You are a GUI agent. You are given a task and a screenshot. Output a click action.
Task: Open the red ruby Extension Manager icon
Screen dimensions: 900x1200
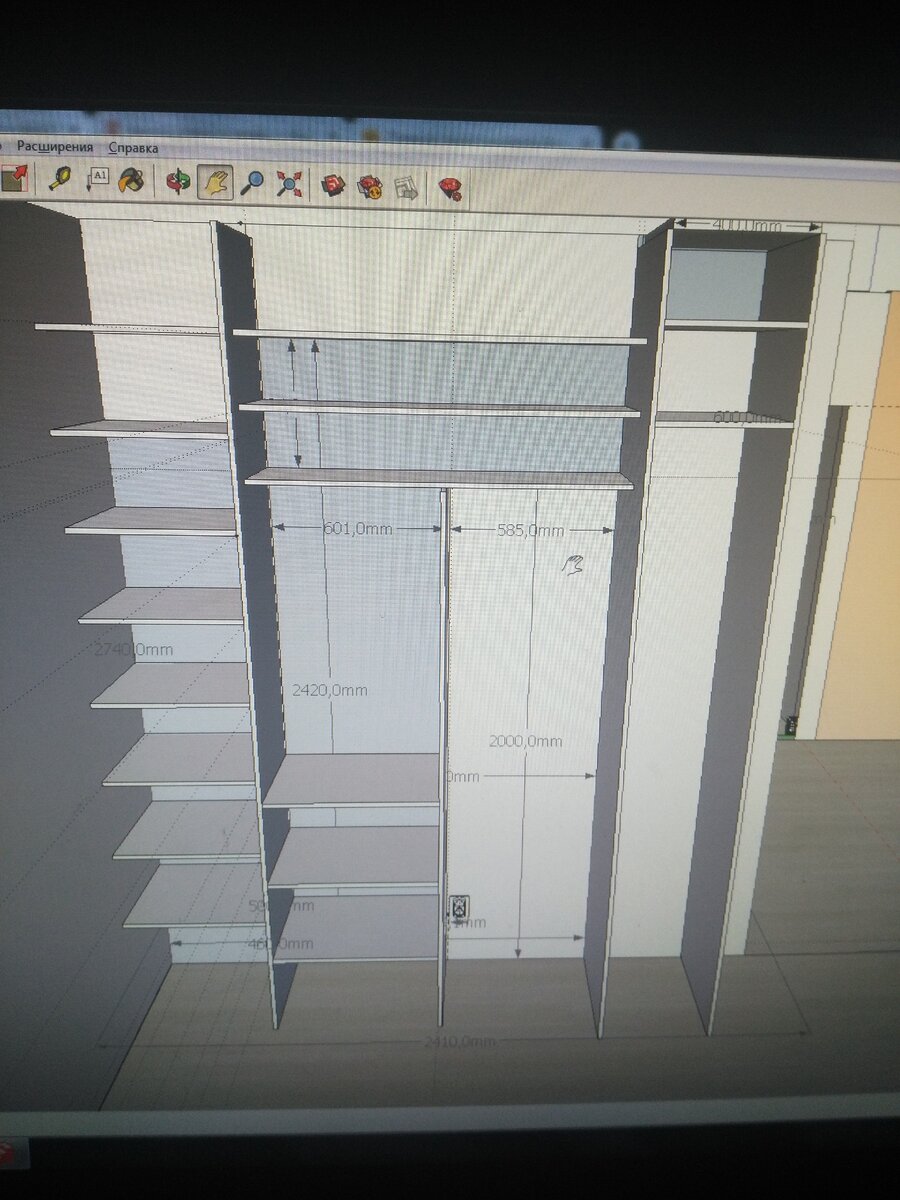(450, 188)
